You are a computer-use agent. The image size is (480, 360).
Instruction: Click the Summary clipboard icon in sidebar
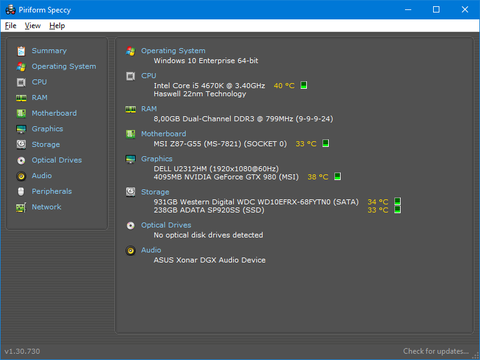(x=21, y=51)
